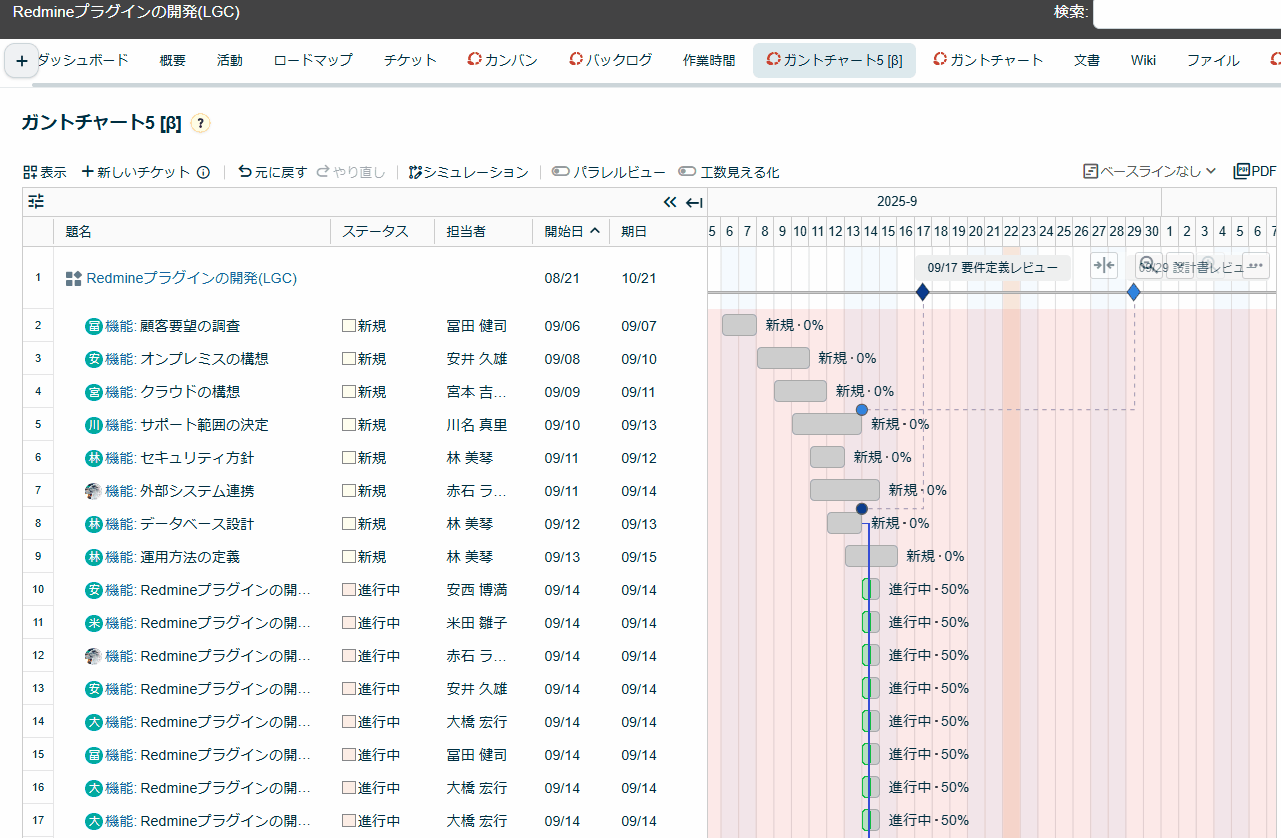Click the status checkbox for クラウドの構想
The height and width of the screenshot is (838, 1281).
[x=349, y=392]
